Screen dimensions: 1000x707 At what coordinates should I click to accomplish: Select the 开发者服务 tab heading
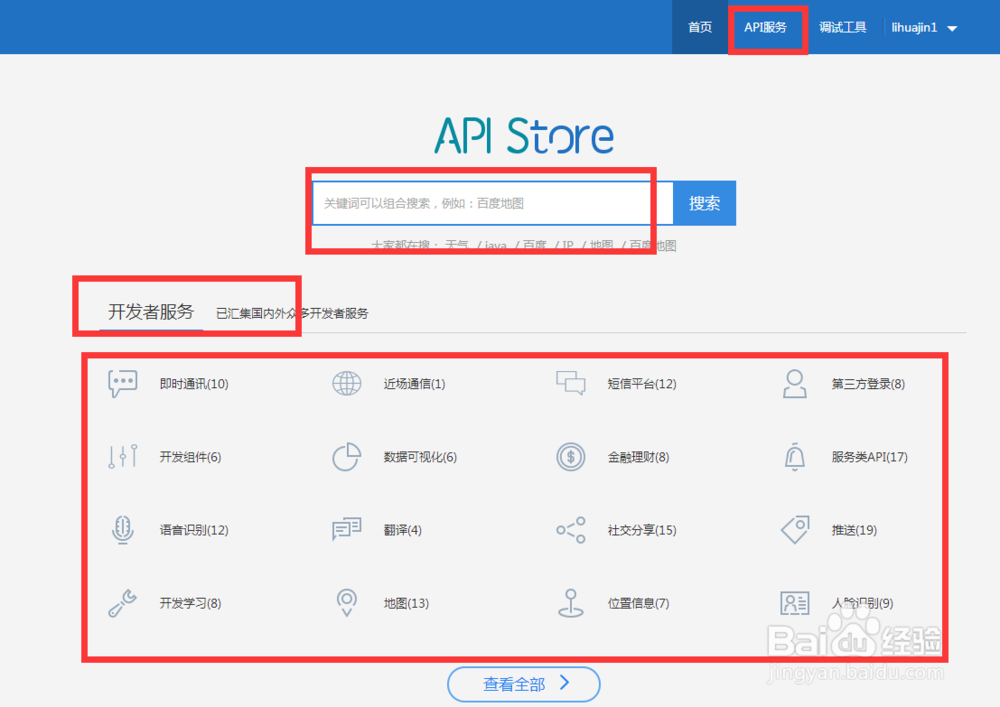pyautogui.click(x=151, y=312)
